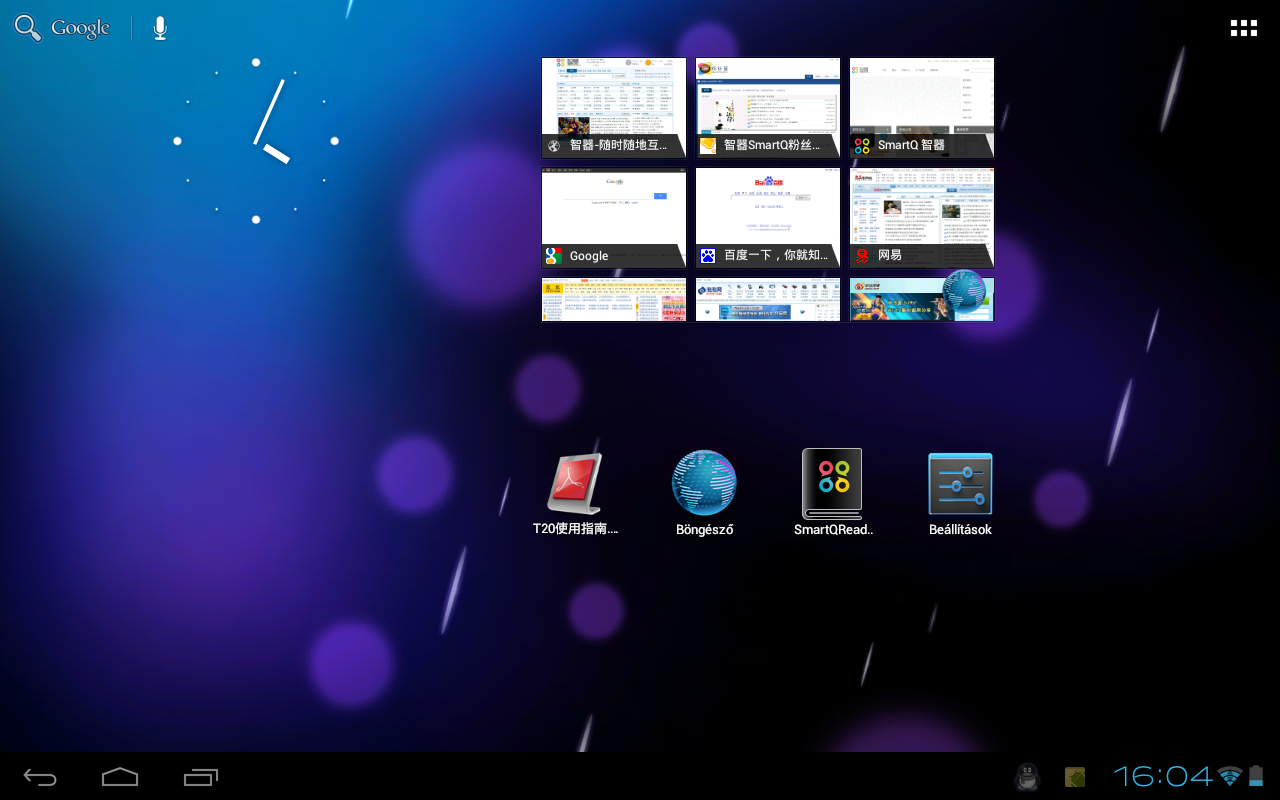Open the SmartQReader app

point(833,493)
